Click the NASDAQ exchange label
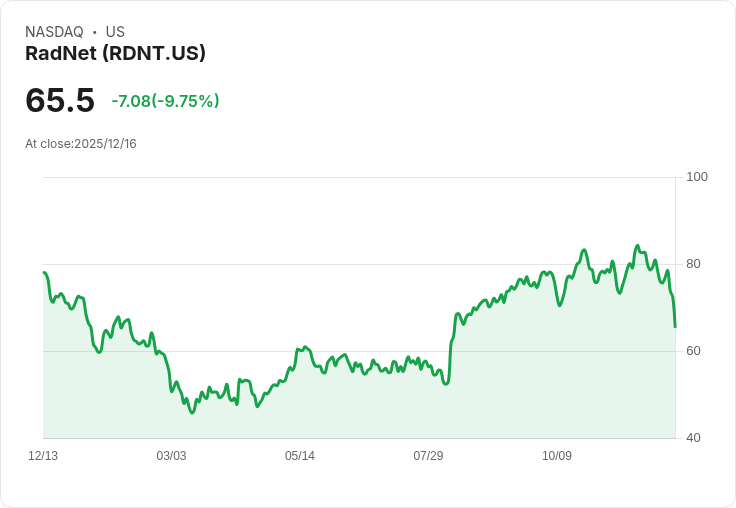Image resolution: width=736 pixels, height=508 pixels. point(54,32)
